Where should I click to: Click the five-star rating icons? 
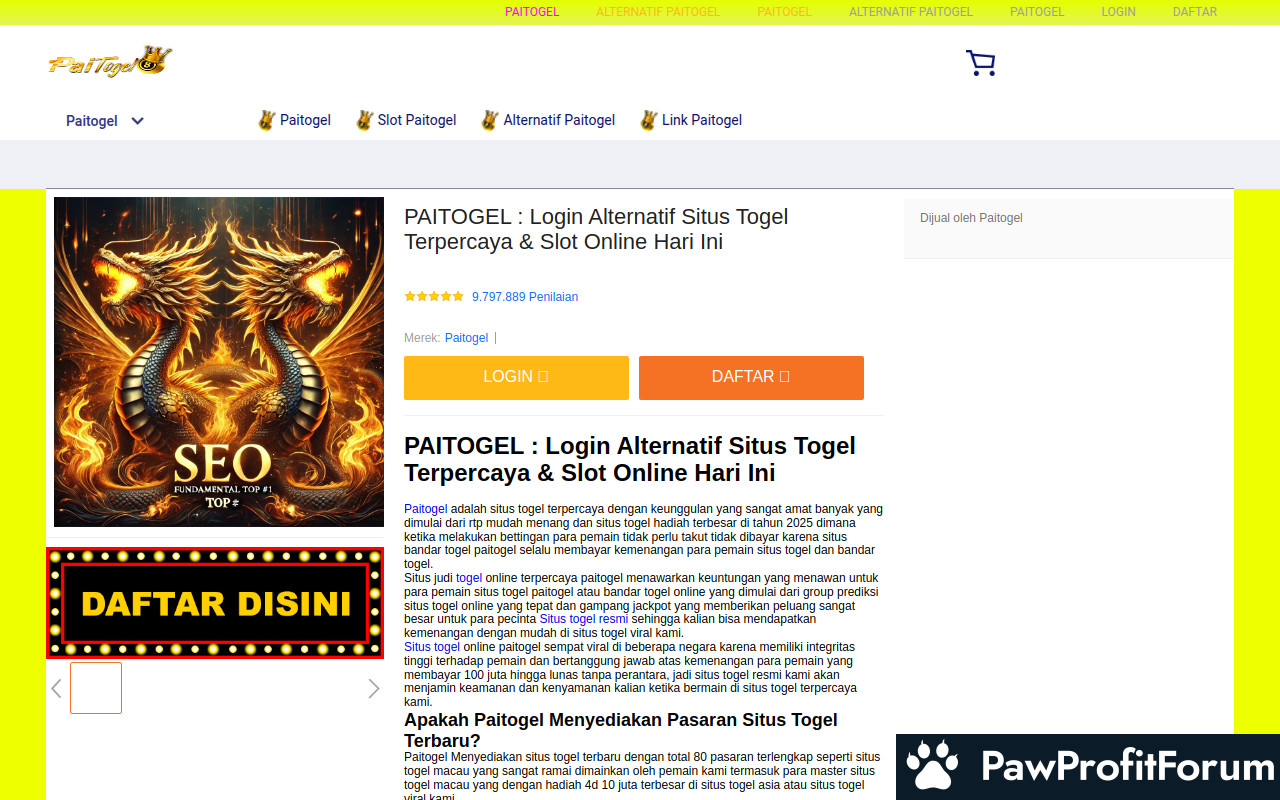434,296
